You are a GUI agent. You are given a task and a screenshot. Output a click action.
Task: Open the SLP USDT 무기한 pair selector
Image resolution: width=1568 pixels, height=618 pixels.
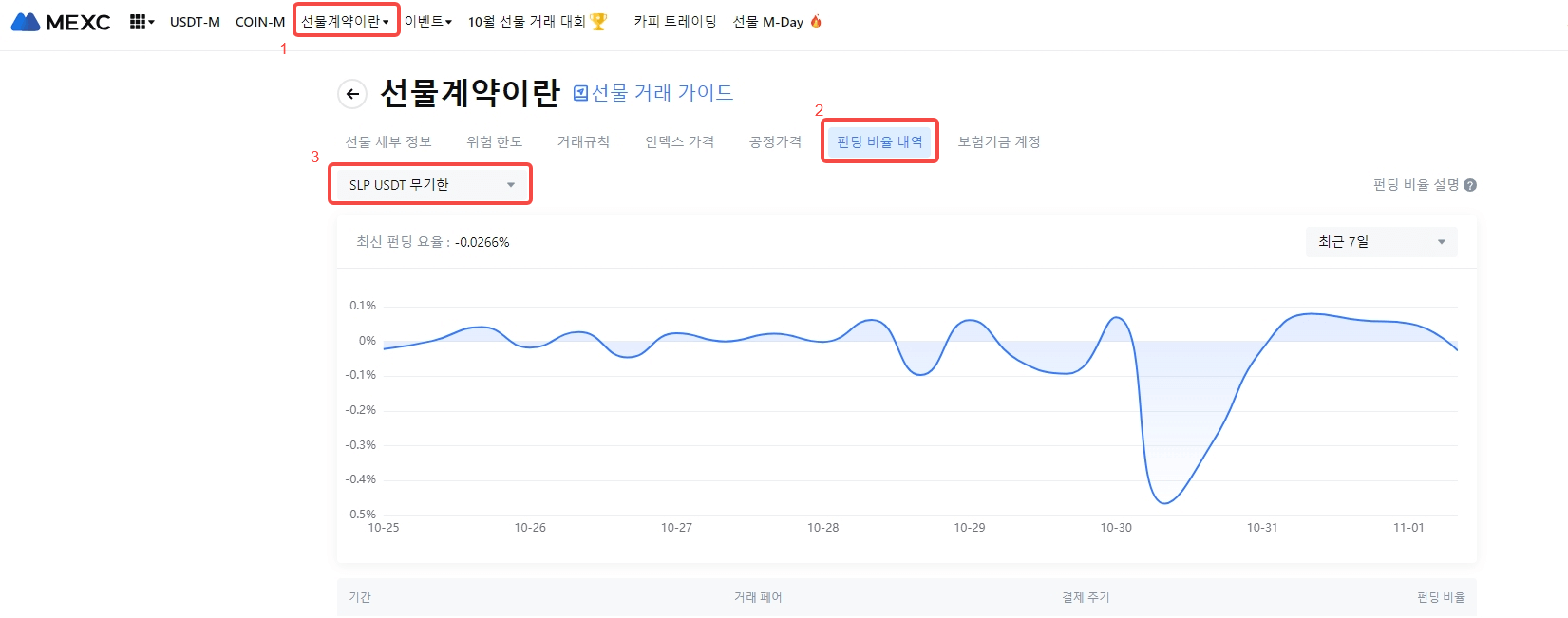pyautogui.click(x=430, y=184)
